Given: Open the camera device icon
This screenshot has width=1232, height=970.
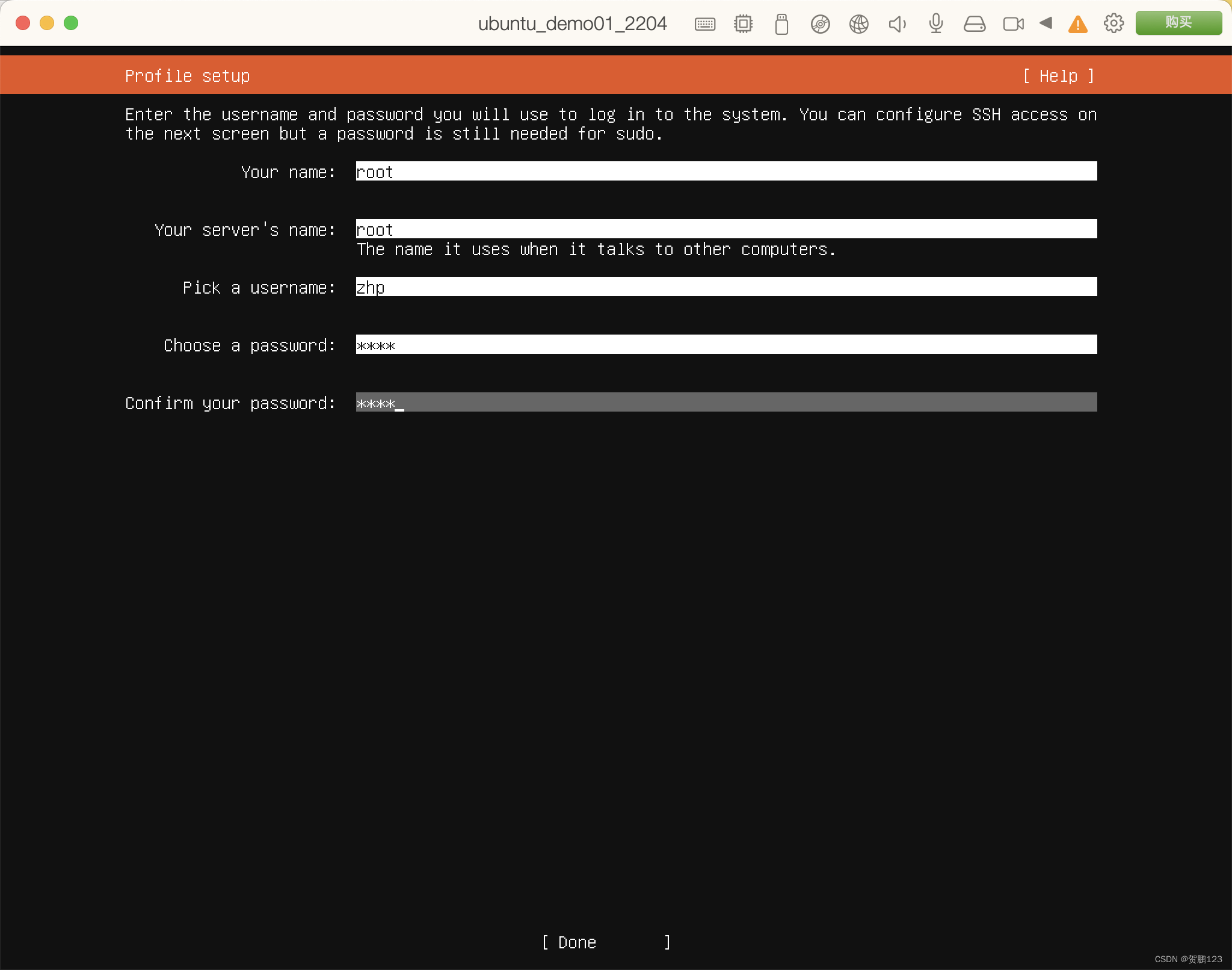Looking at the screenshot, I should coord(1013,23).
